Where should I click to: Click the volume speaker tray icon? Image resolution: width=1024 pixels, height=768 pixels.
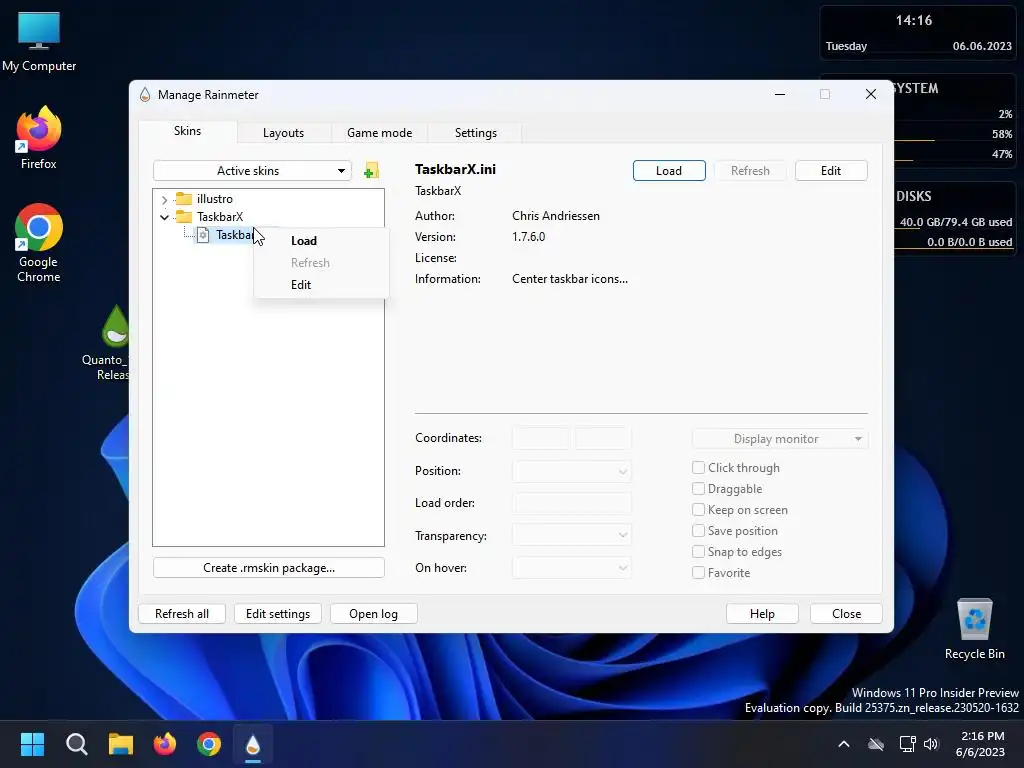coord(931,744)
